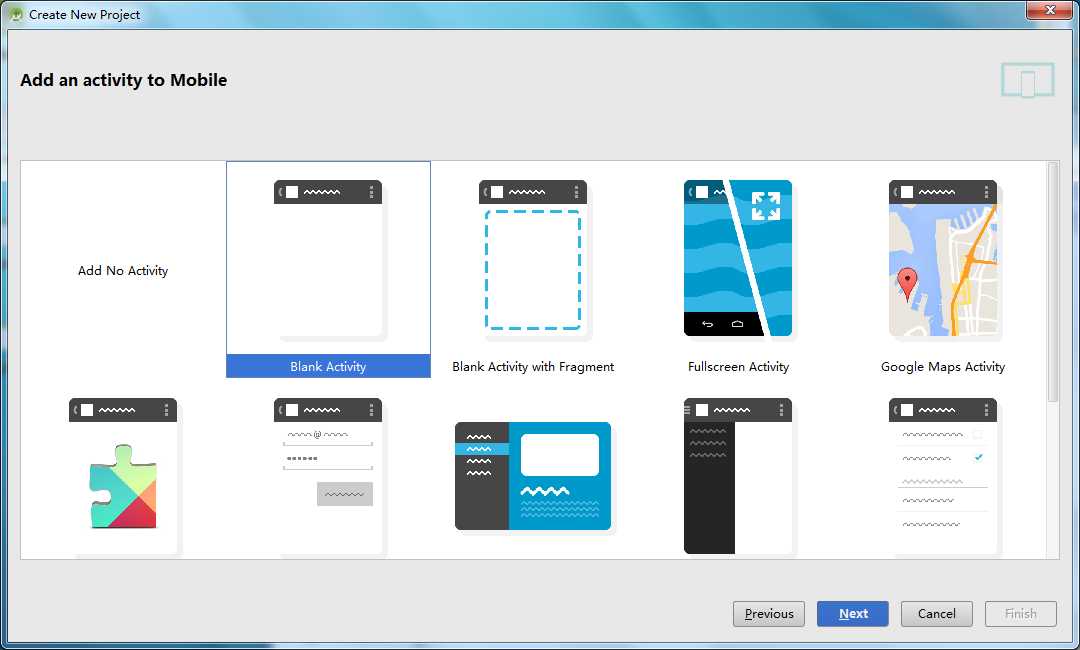This screenshot has height=650, width=1080.
Task: Go back with the Previous button
Action: pyautogui.click(x=769, y=614)
